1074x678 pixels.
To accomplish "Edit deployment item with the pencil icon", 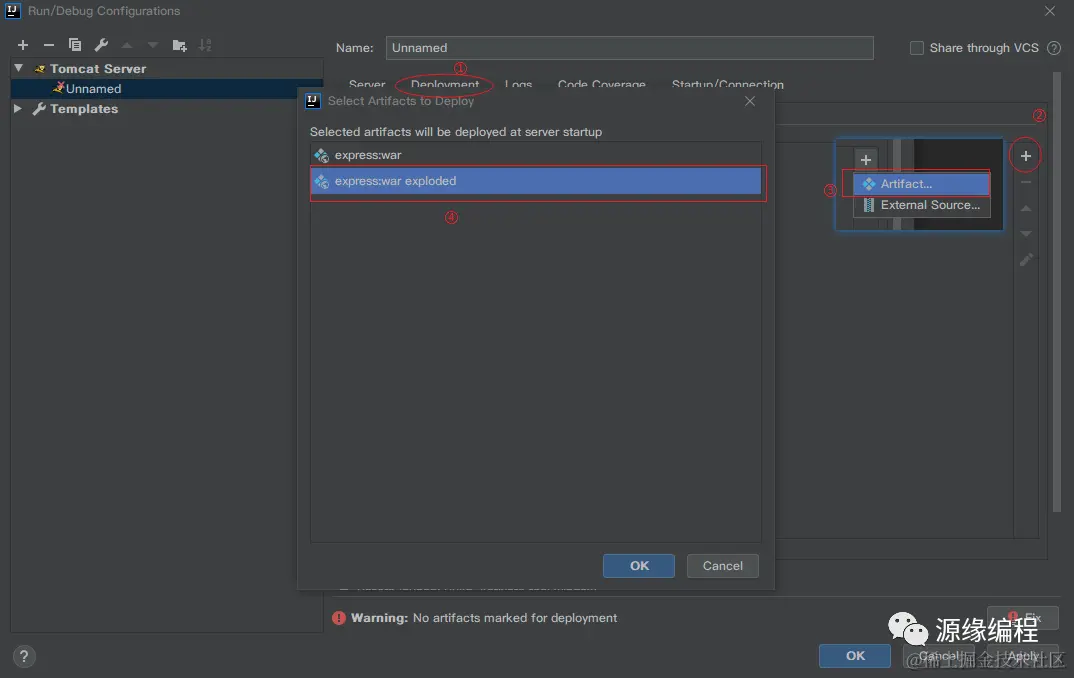I will 1025,260.
